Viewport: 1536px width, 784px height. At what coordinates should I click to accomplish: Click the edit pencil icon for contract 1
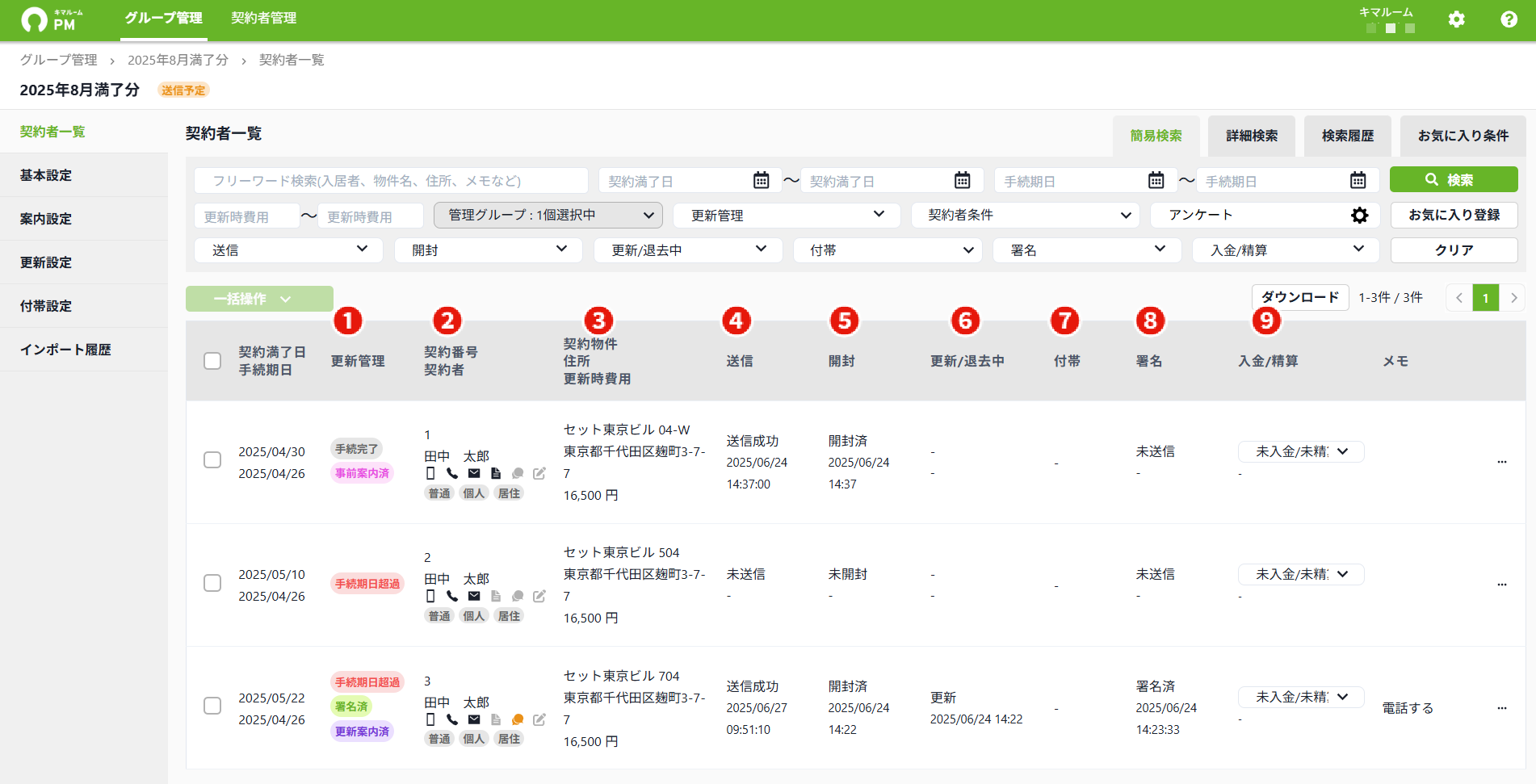(x=539, y=473)
